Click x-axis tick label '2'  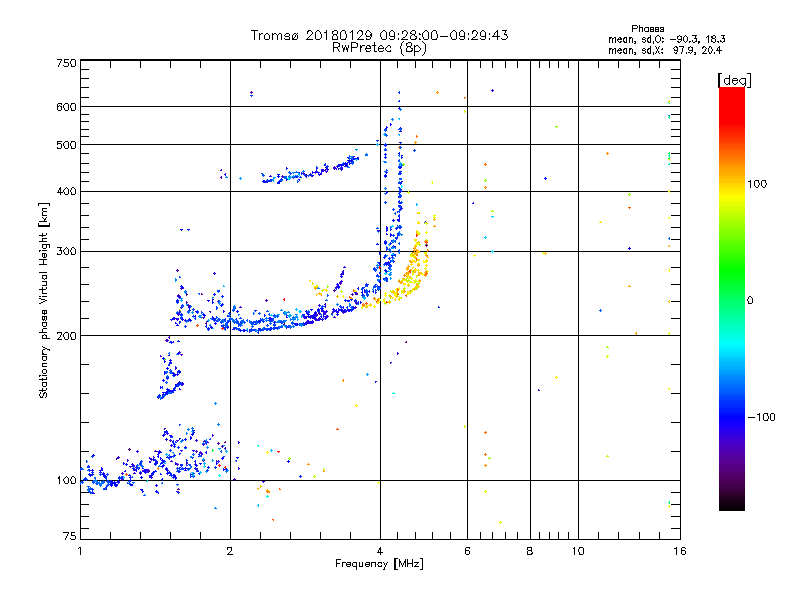230,551
